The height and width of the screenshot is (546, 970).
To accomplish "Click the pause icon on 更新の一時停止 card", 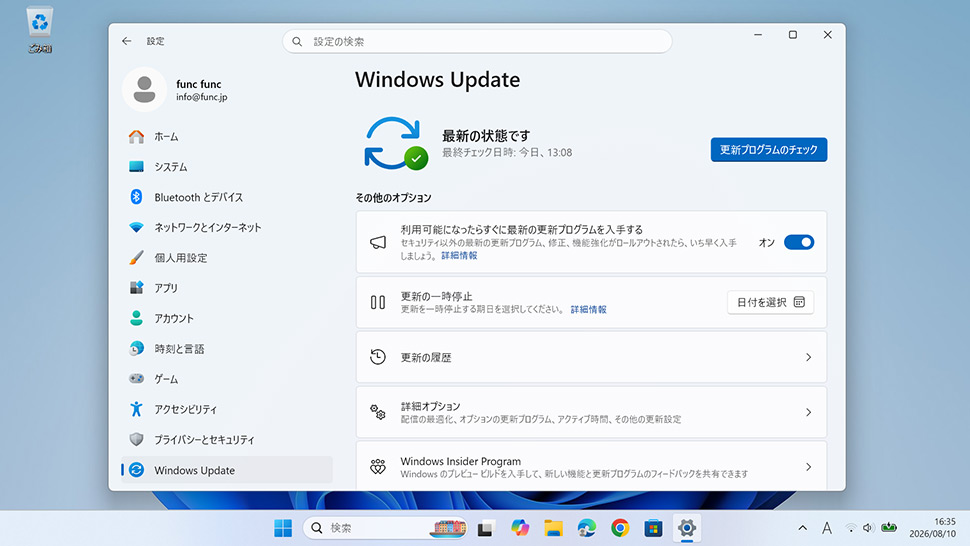I will coord(377,302).
